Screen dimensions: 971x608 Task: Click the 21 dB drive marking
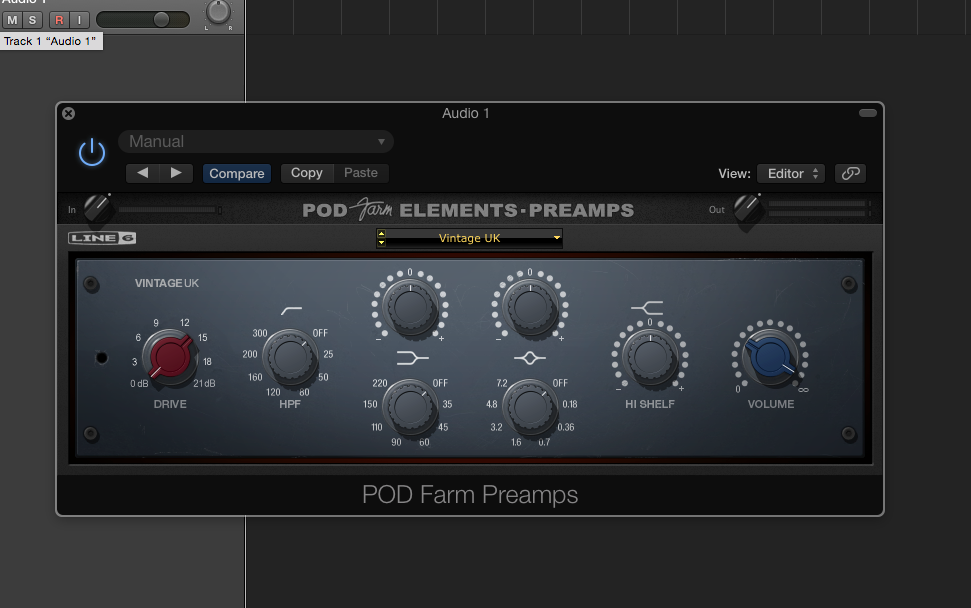click(x=204, y=384)
